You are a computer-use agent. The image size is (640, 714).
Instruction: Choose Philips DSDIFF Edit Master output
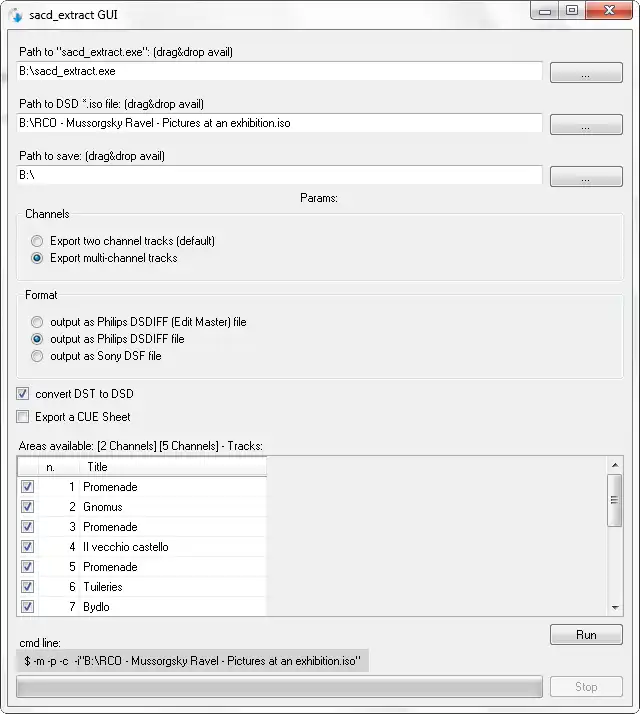pyautogui.click(x=37, y=322)
